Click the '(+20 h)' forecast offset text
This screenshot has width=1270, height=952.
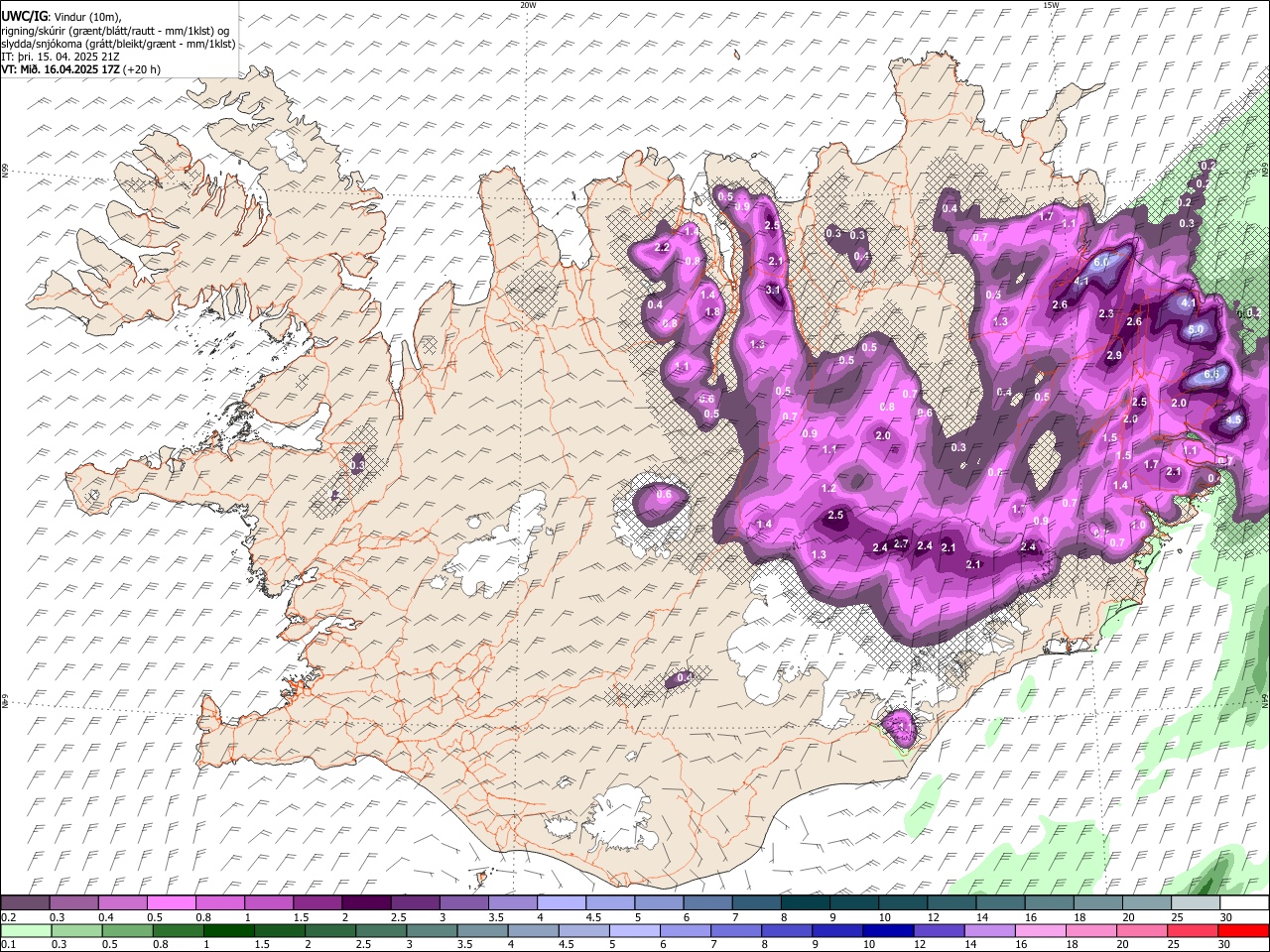click(x=142, y=69)
